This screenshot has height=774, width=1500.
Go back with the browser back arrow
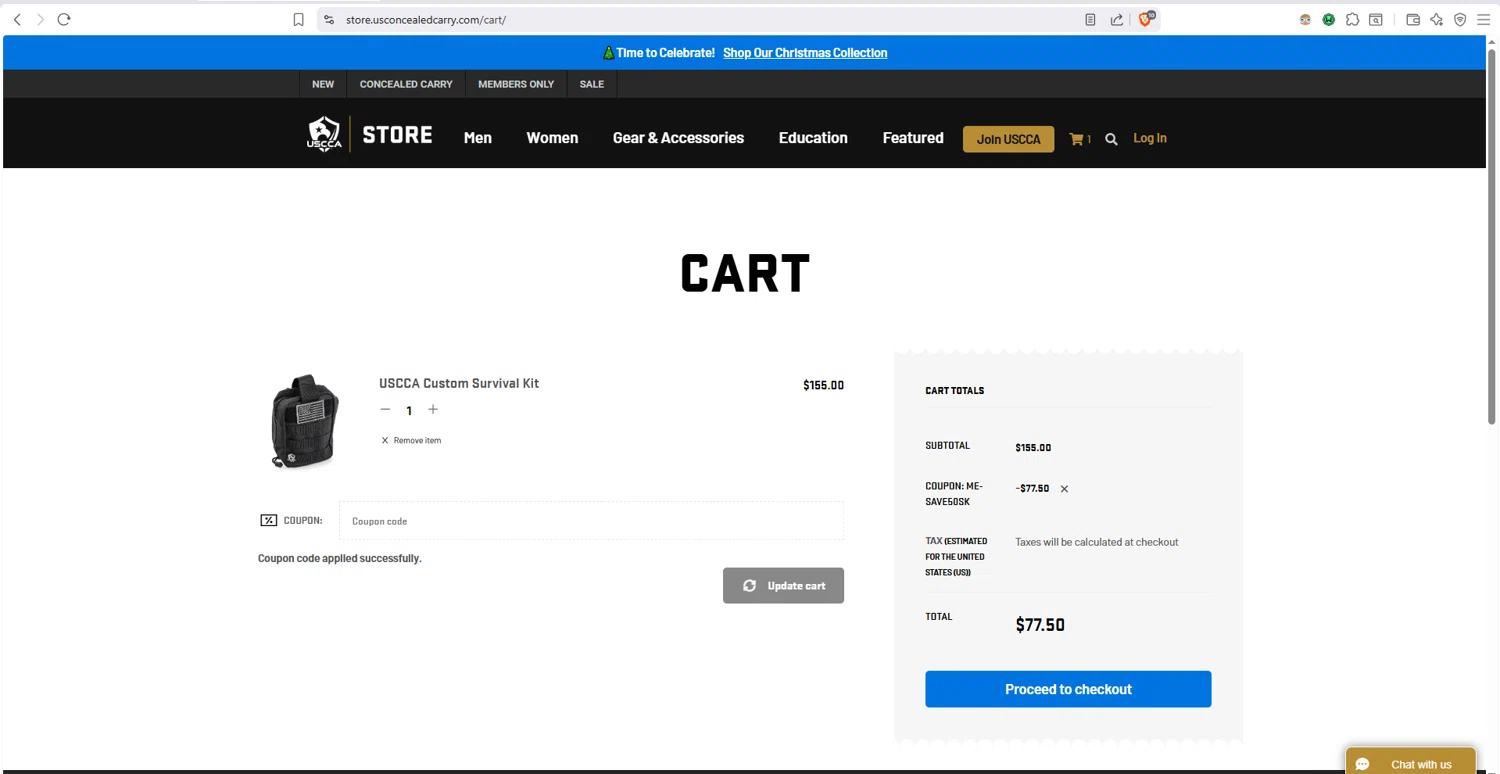click(17, 19)
